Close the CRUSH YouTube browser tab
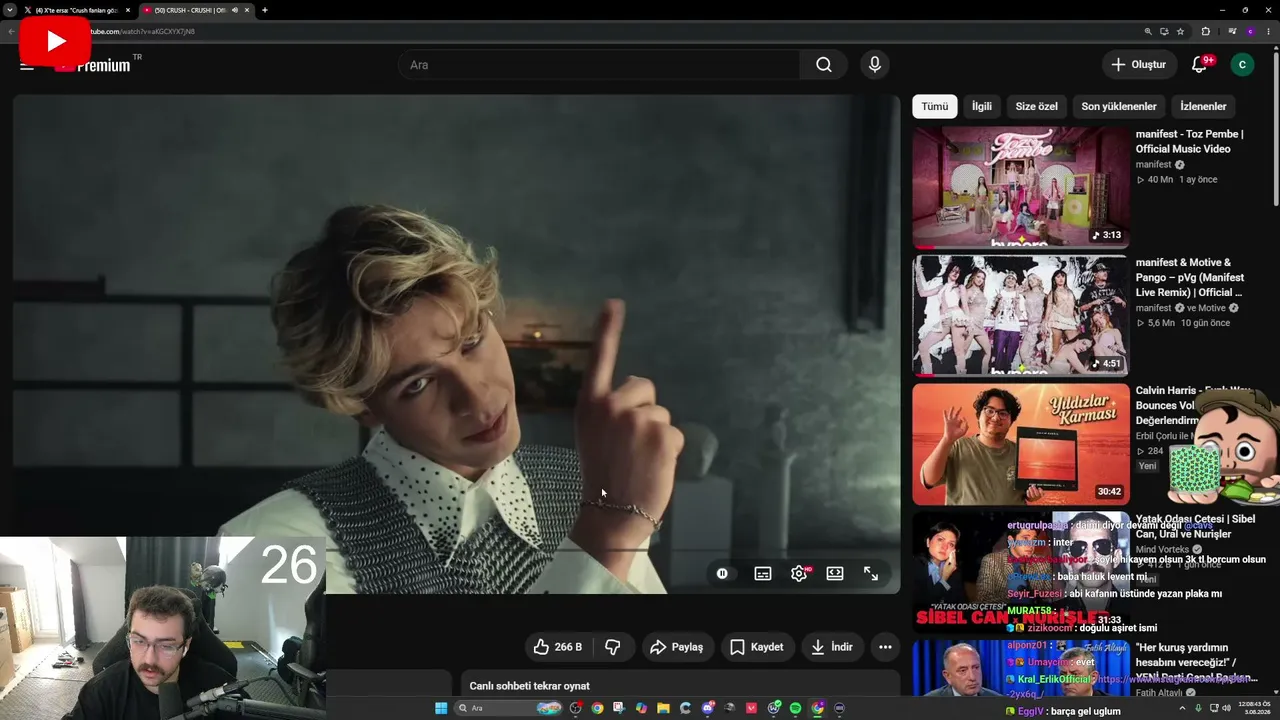The image size is (1280, 720). coord(247,10)
